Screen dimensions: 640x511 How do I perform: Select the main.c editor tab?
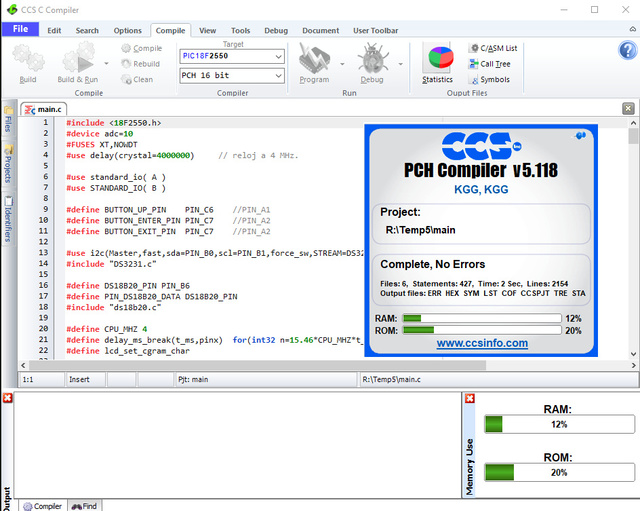[44, 109]
